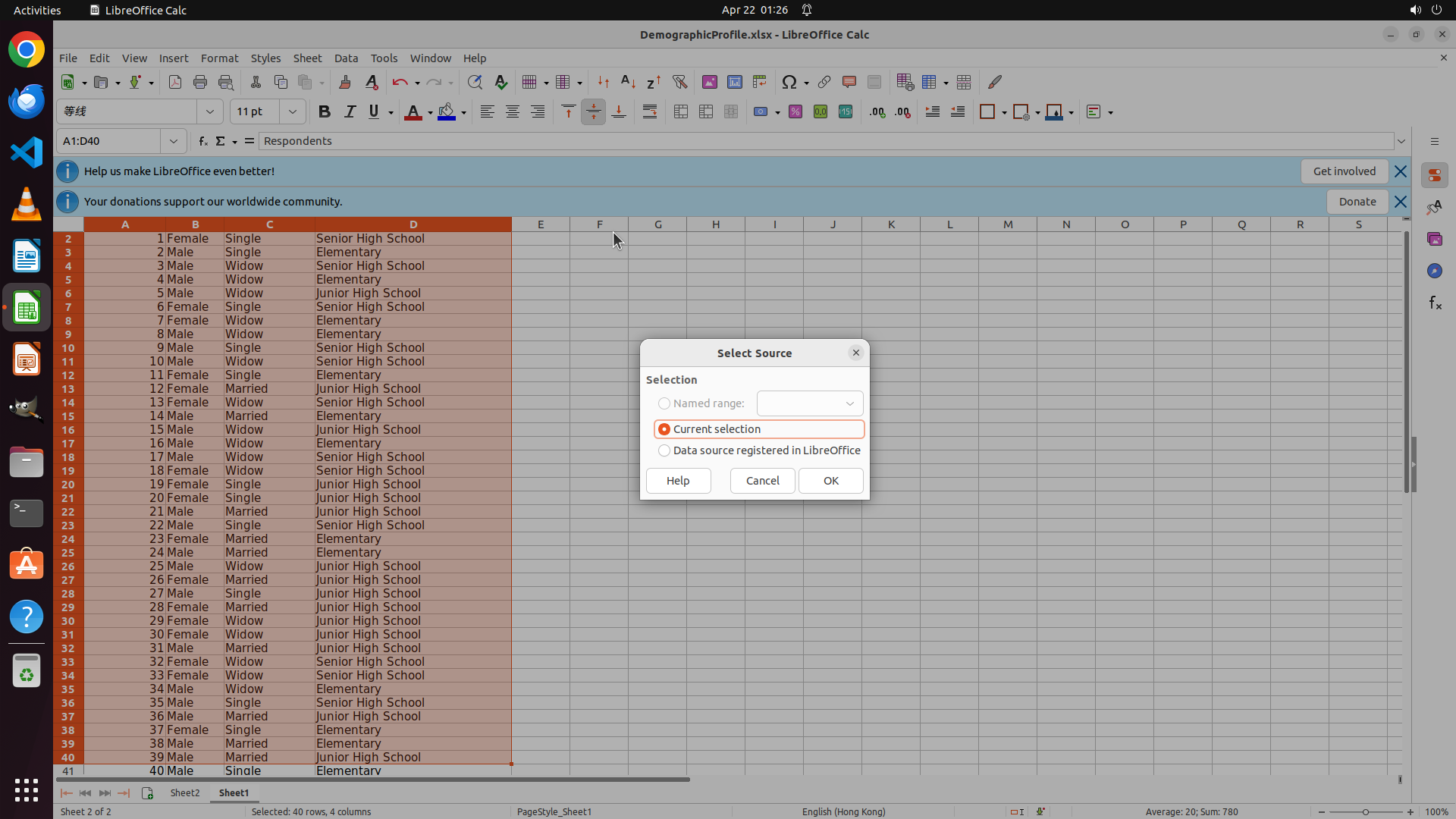Click the AutoFilter icon in toolbar

679,82
